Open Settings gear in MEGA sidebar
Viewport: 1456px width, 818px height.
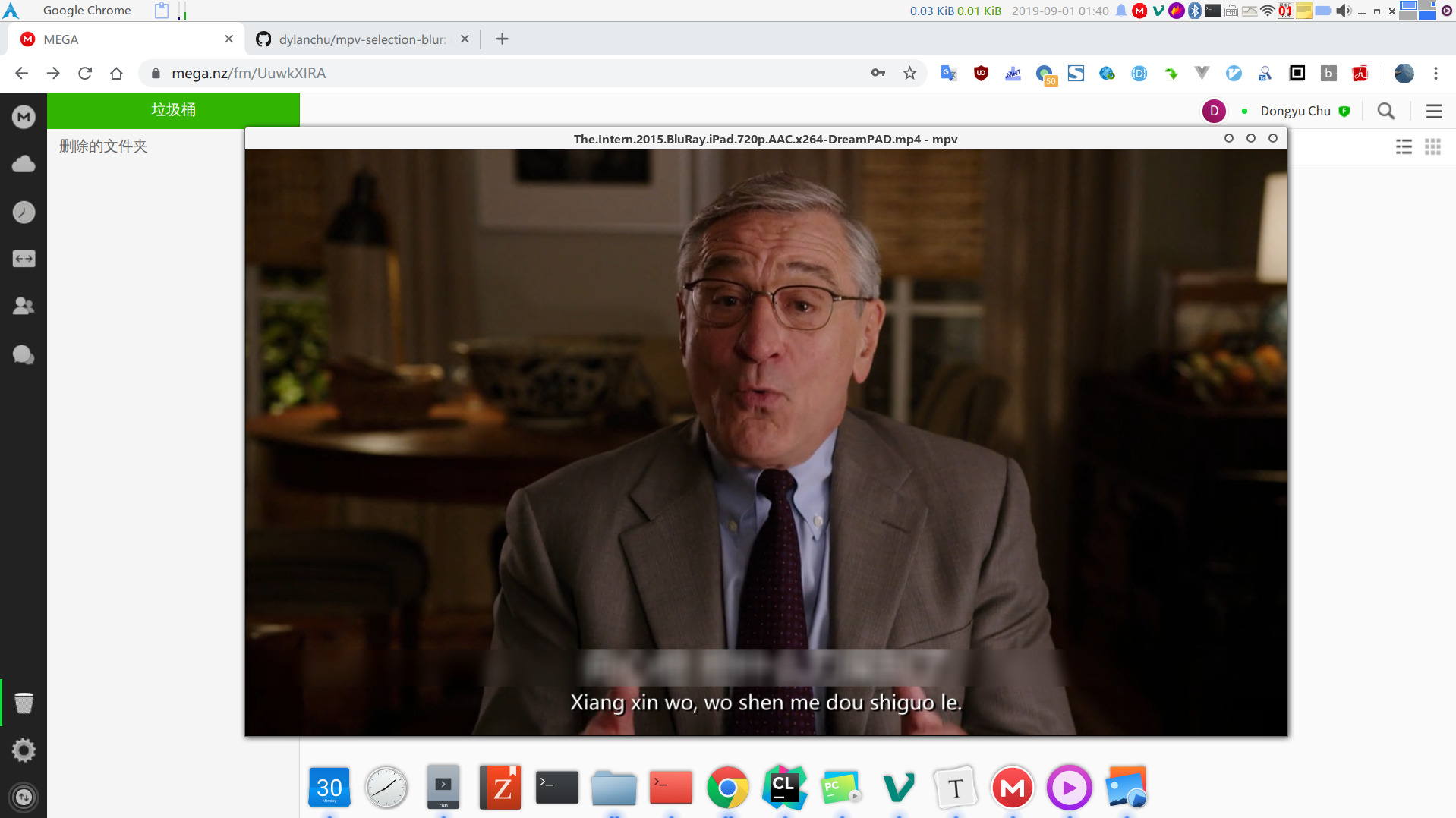(x=24, y=750)
